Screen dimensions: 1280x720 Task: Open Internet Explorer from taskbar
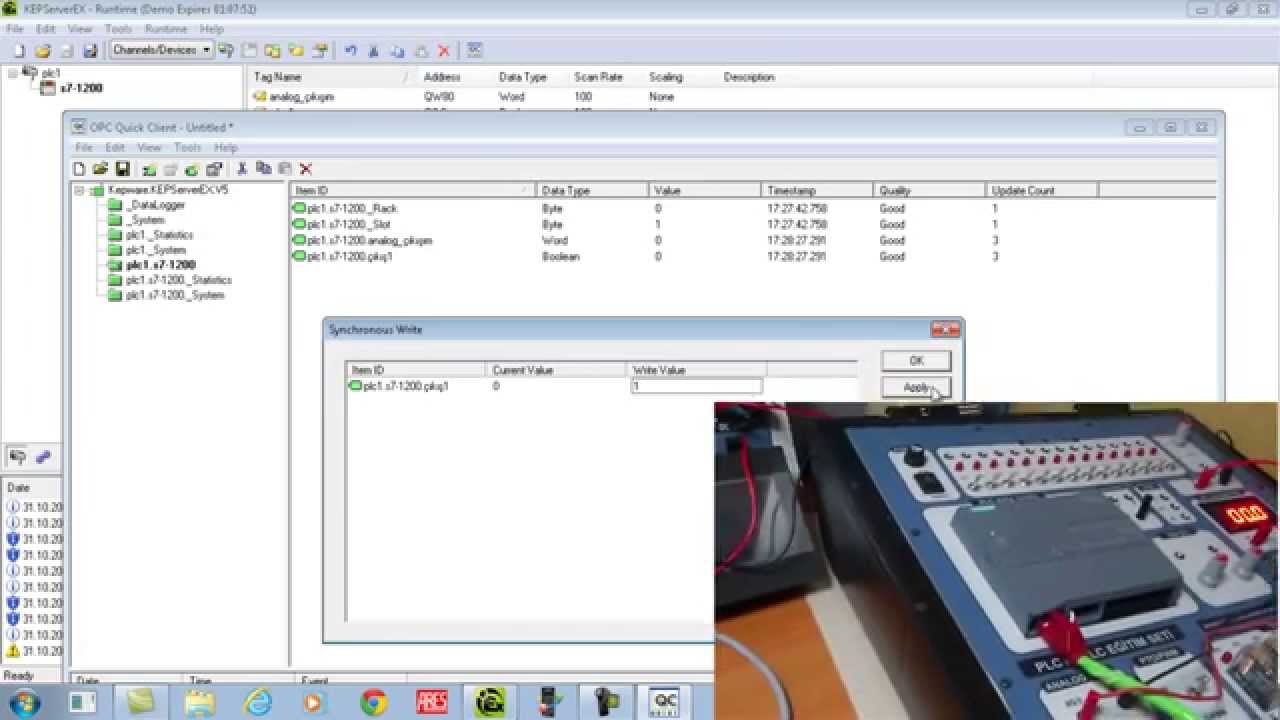click(258, 702)
